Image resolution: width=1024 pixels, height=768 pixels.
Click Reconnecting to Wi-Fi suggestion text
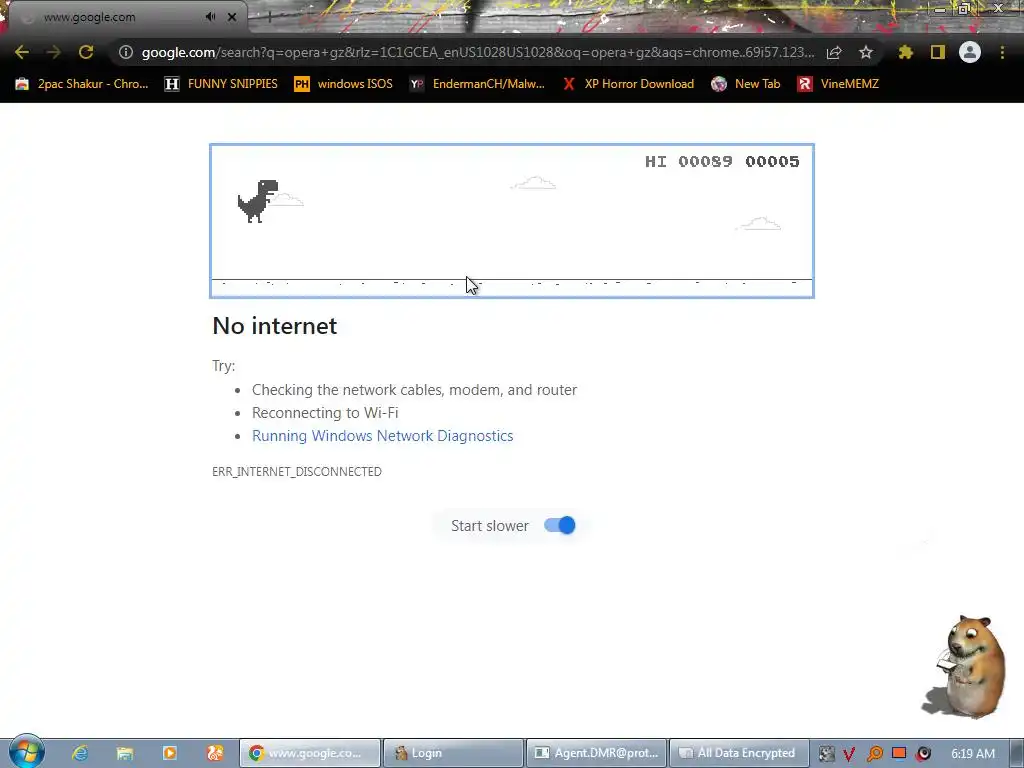pos(325,413)
